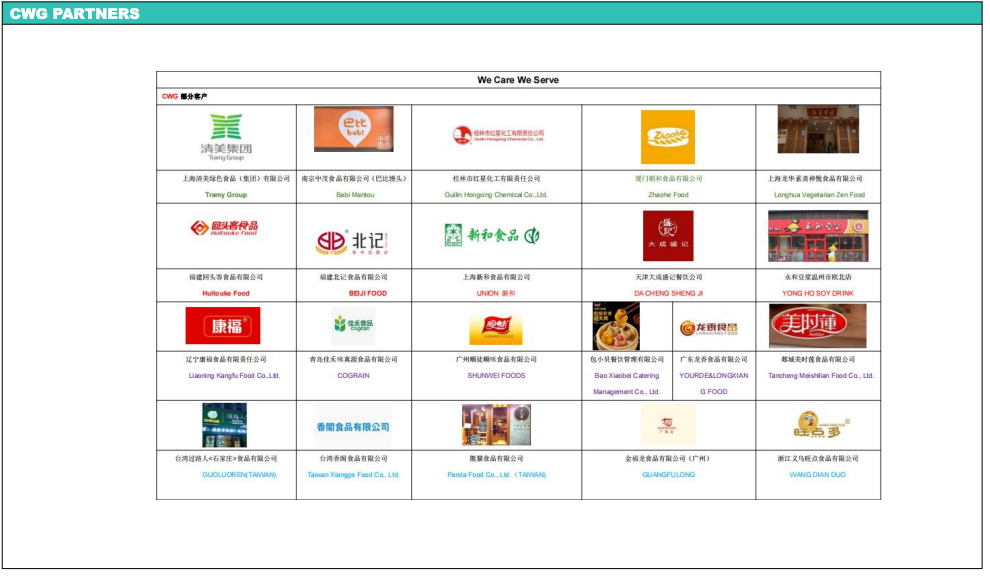Click the Taiwan Xiangge Food Co. label
The image size is (990, 576).
point(352,475)
